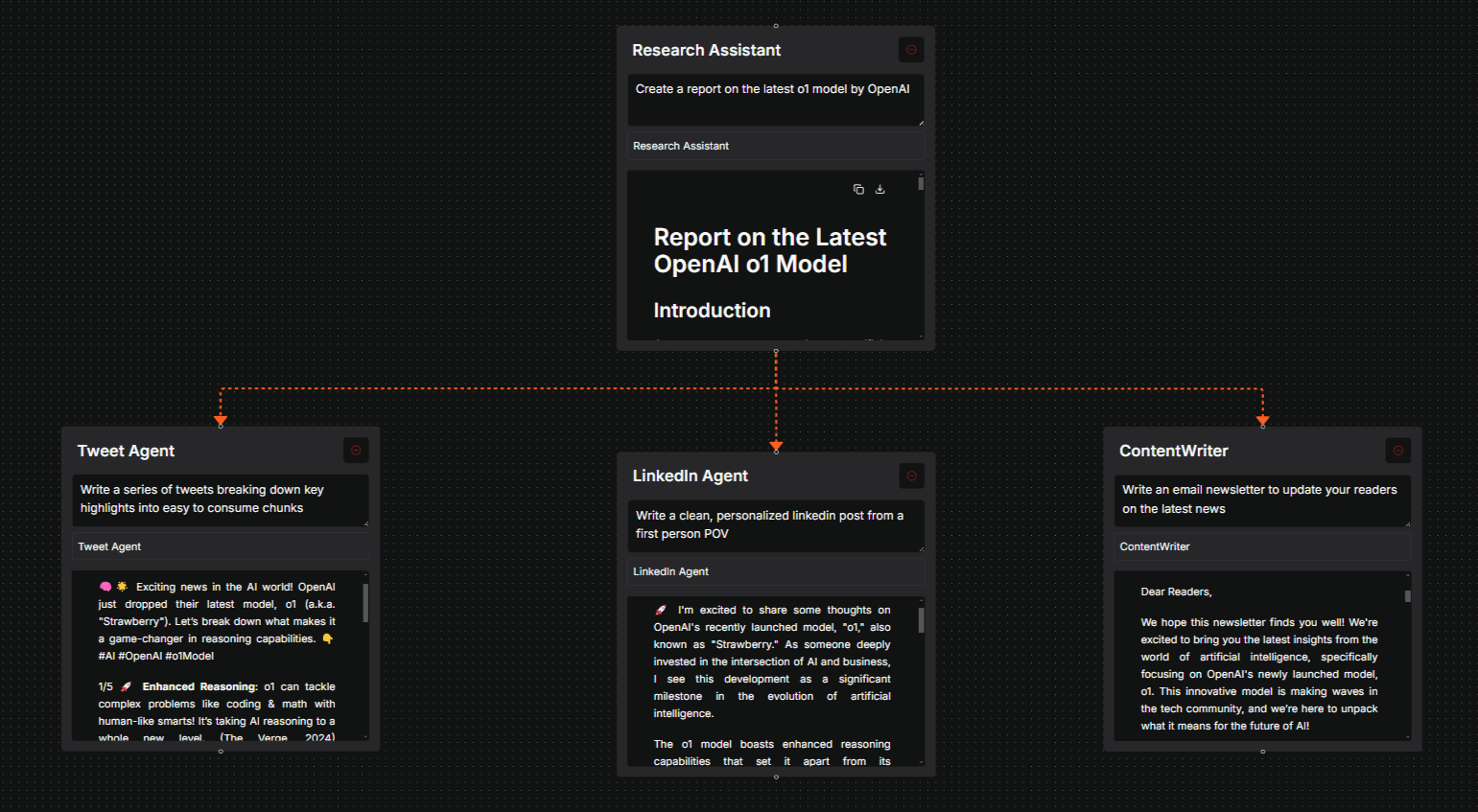This screenshot has height=812, width=1478.
Task: Click the LinkedIn Agent output scrollbar
Action: pos(921,620)
